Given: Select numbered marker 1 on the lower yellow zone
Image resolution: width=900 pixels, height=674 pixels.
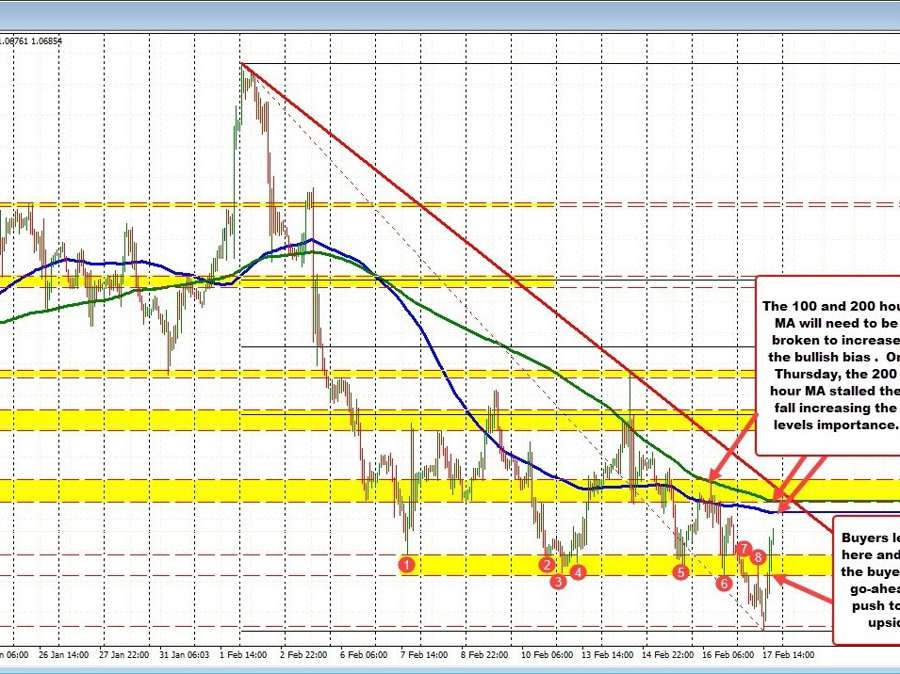Looking at the screenshot, I should (x=406, y=566).
